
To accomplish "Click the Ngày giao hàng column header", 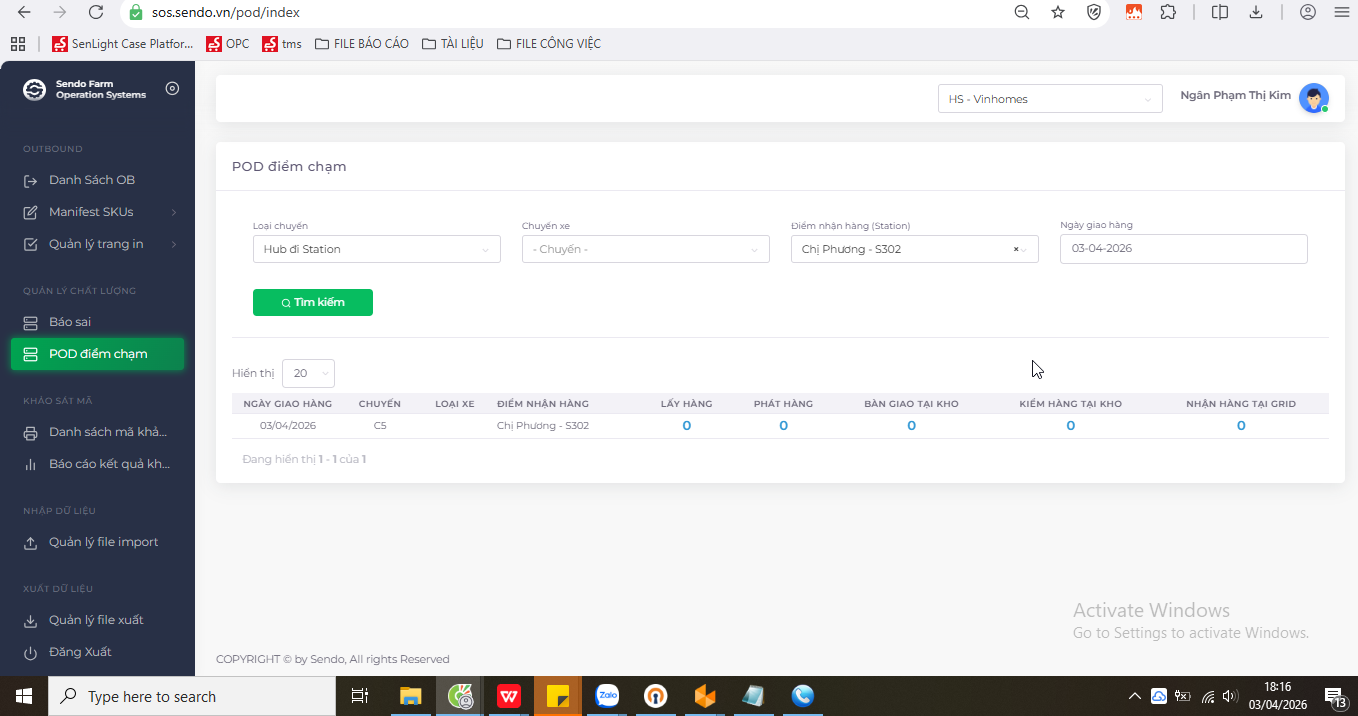I will click(287, 404).
